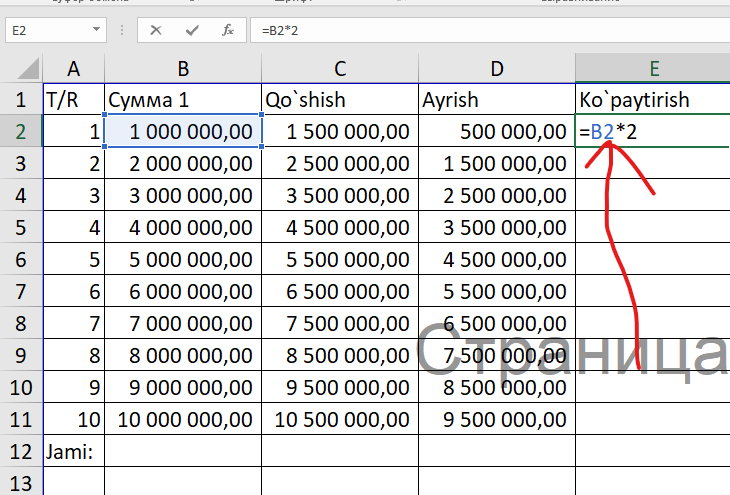The height and width of the screenshot is (495, 730).
Task: Click cell containing 9 000 000,00
Action: tap(183, 387)
